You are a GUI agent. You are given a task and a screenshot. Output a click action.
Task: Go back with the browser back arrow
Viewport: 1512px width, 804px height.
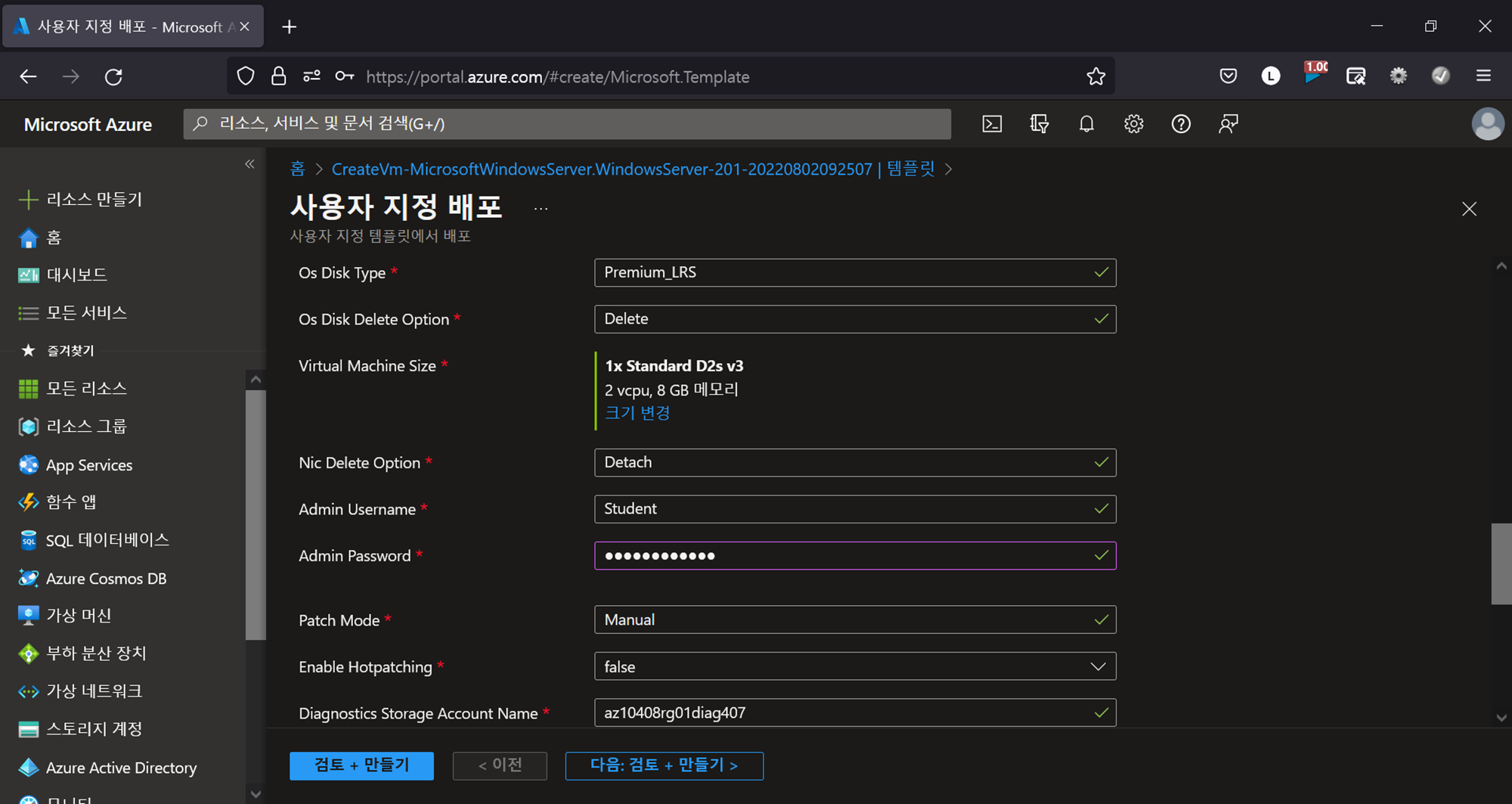(x=28, y=76)
